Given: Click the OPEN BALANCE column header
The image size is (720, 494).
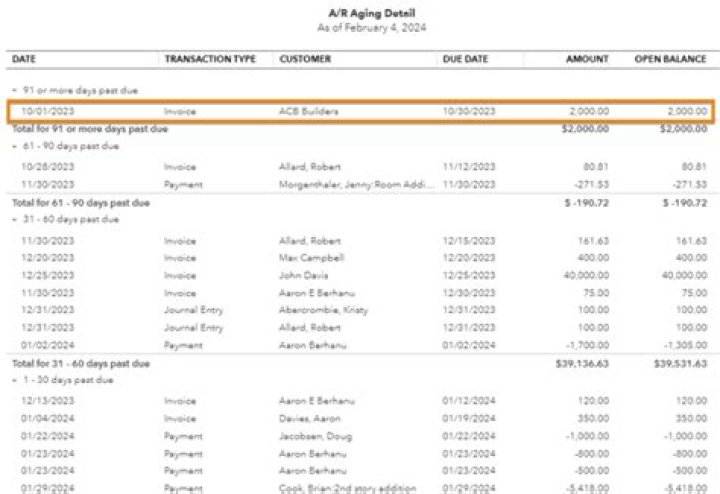Looking at the screenshot, I should [x=670, y=59].
